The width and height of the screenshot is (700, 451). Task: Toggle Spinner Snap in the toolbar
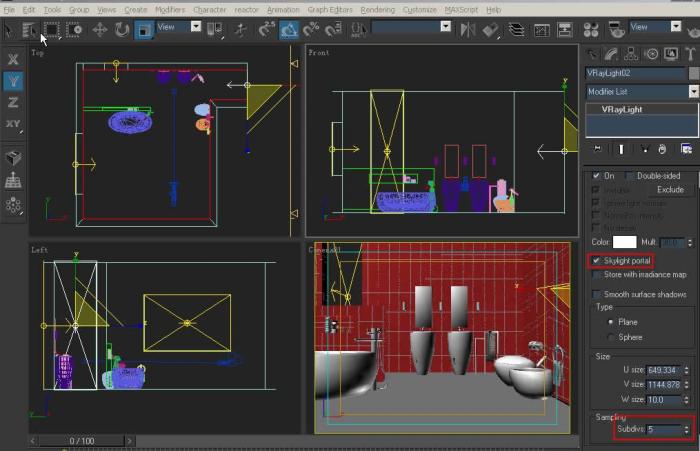click(x=333, y=30)
